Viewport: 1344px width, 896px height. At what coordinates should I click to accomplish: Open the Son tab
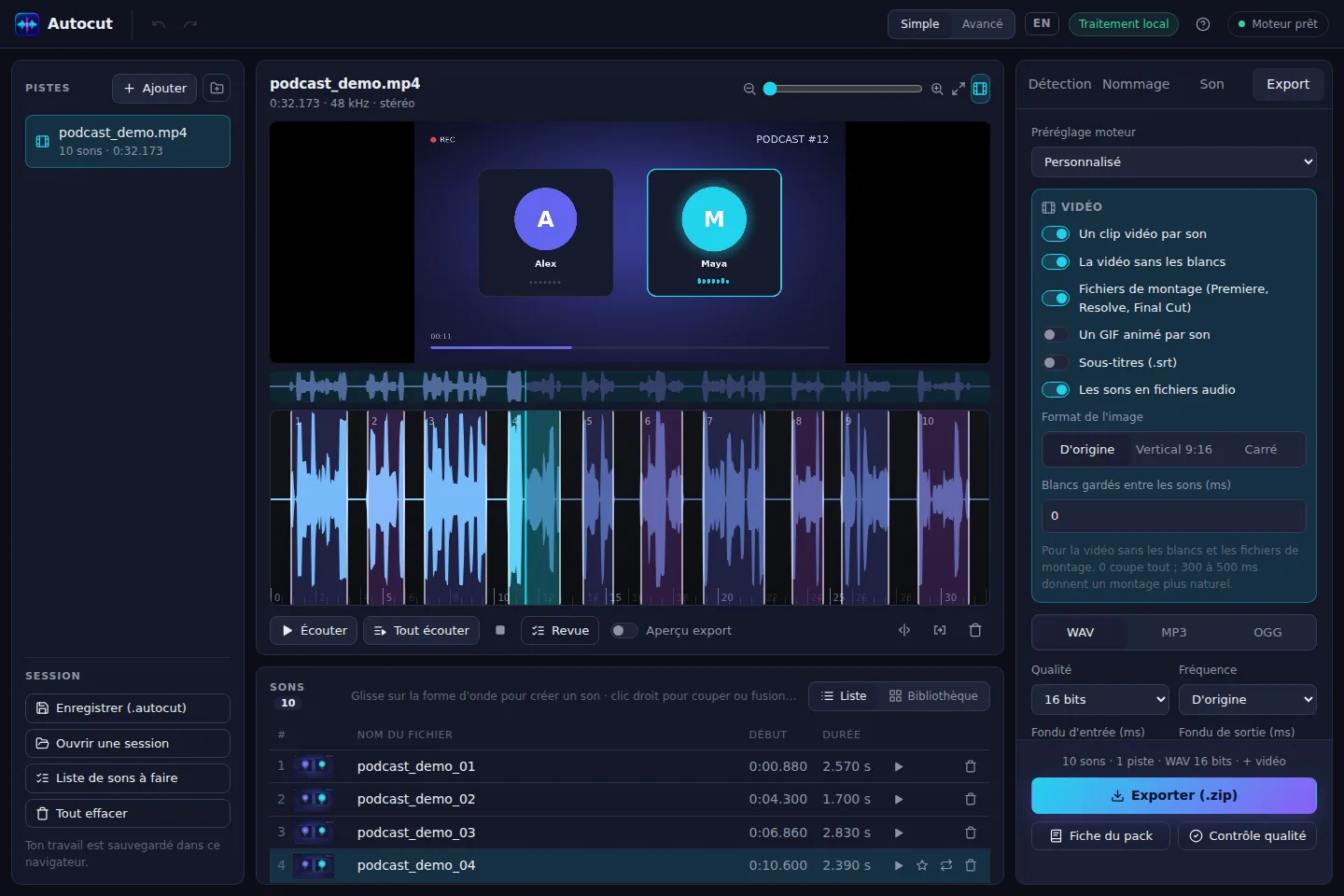click(1211, 84)
